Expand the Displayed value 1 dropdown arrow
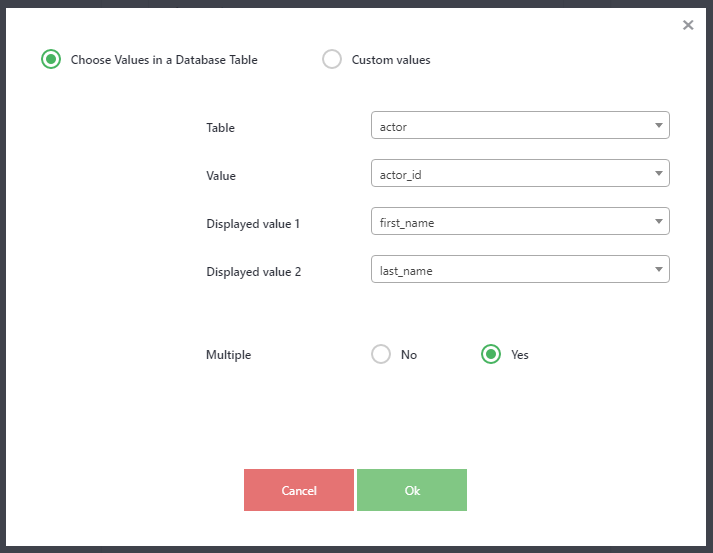Image resolution: width=713 pixels, height=553 pixels. [658, 221]
